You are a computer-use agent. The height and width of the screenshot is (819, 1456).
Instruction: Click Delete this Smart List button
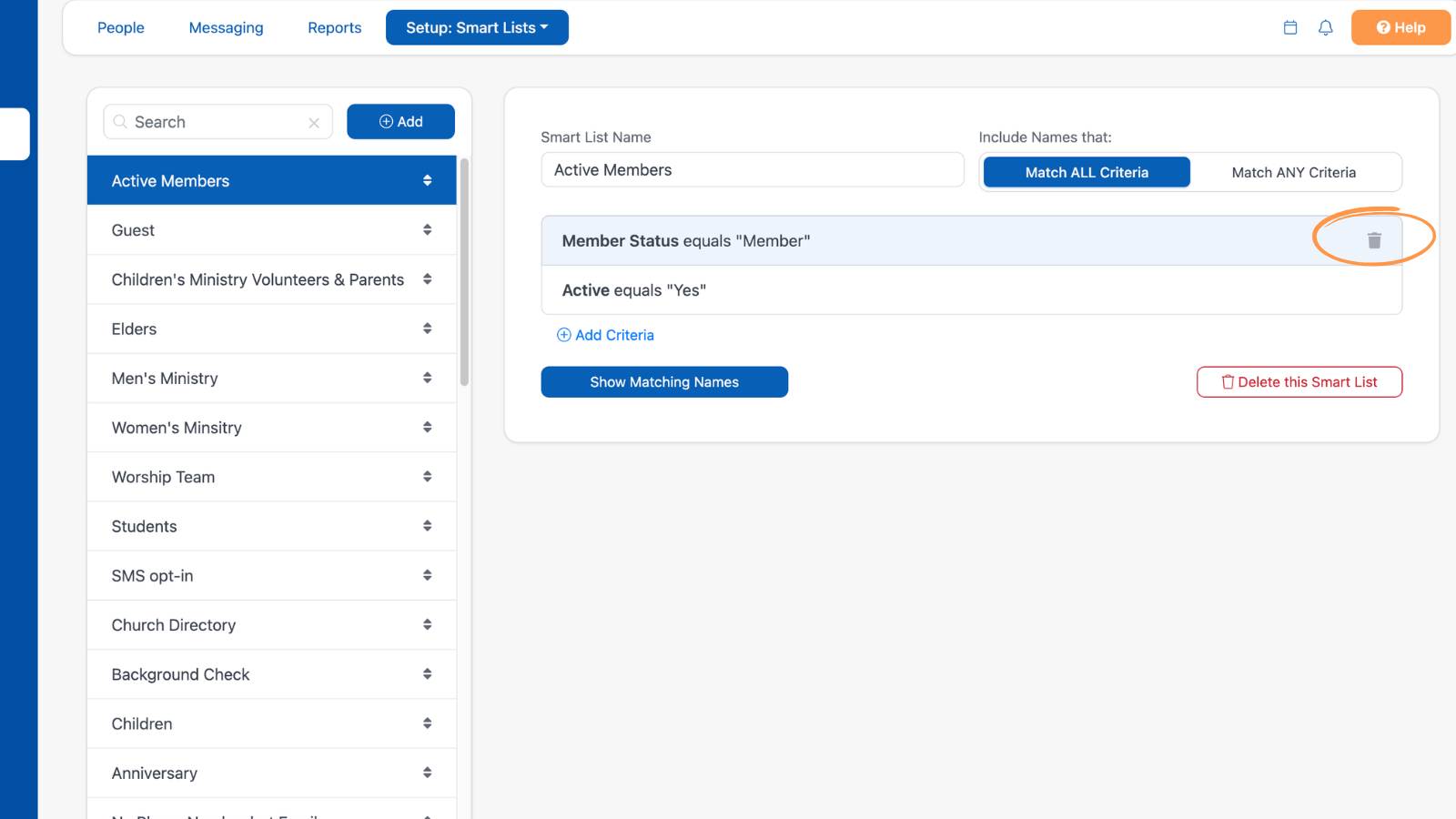pyautogui.click(x=1299, y=382)
